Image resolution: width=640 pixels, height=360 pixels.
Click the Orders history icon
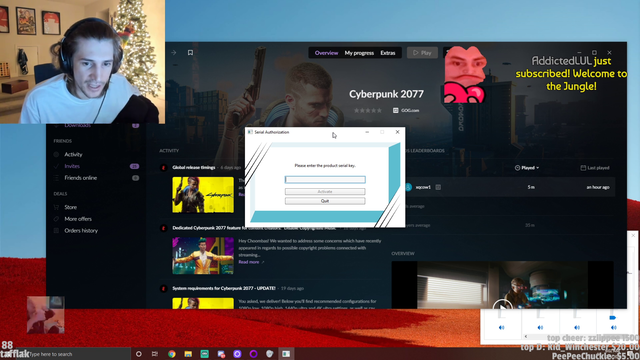coord(56,231)
